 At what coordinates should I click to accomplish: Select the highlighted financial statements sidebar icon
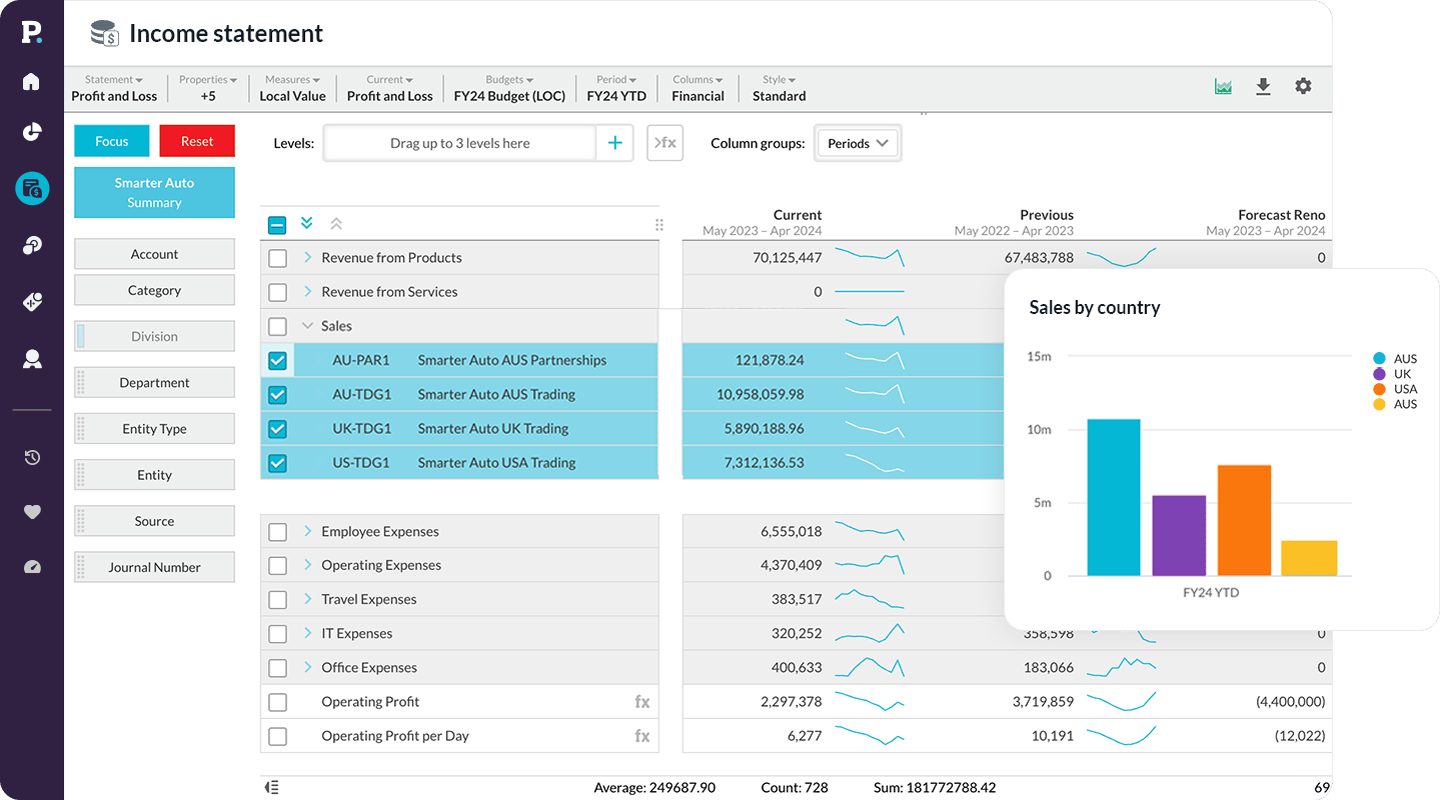pos(32,188)
